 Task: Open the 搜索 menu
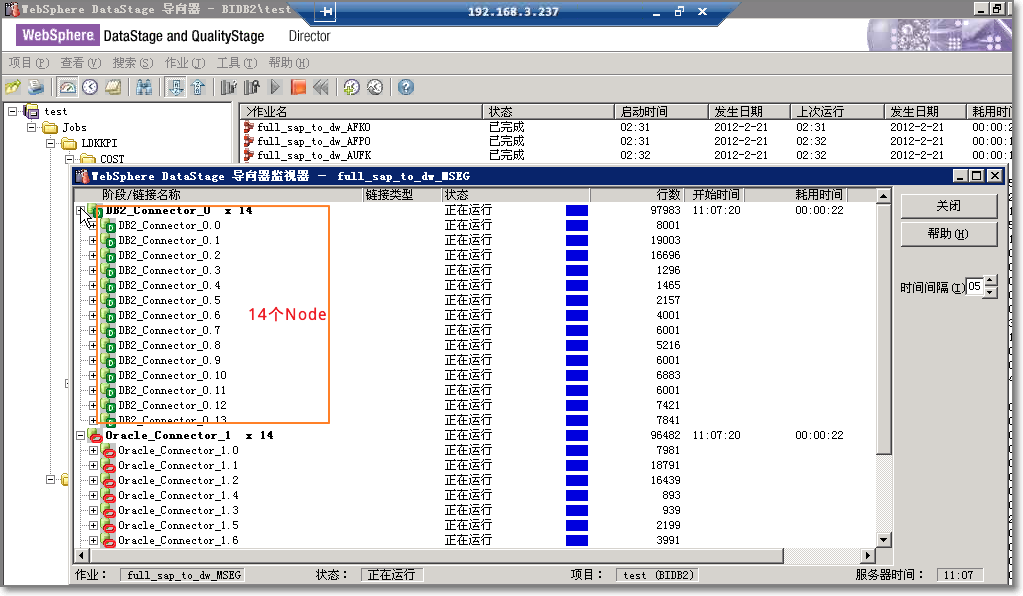[133, 63]
